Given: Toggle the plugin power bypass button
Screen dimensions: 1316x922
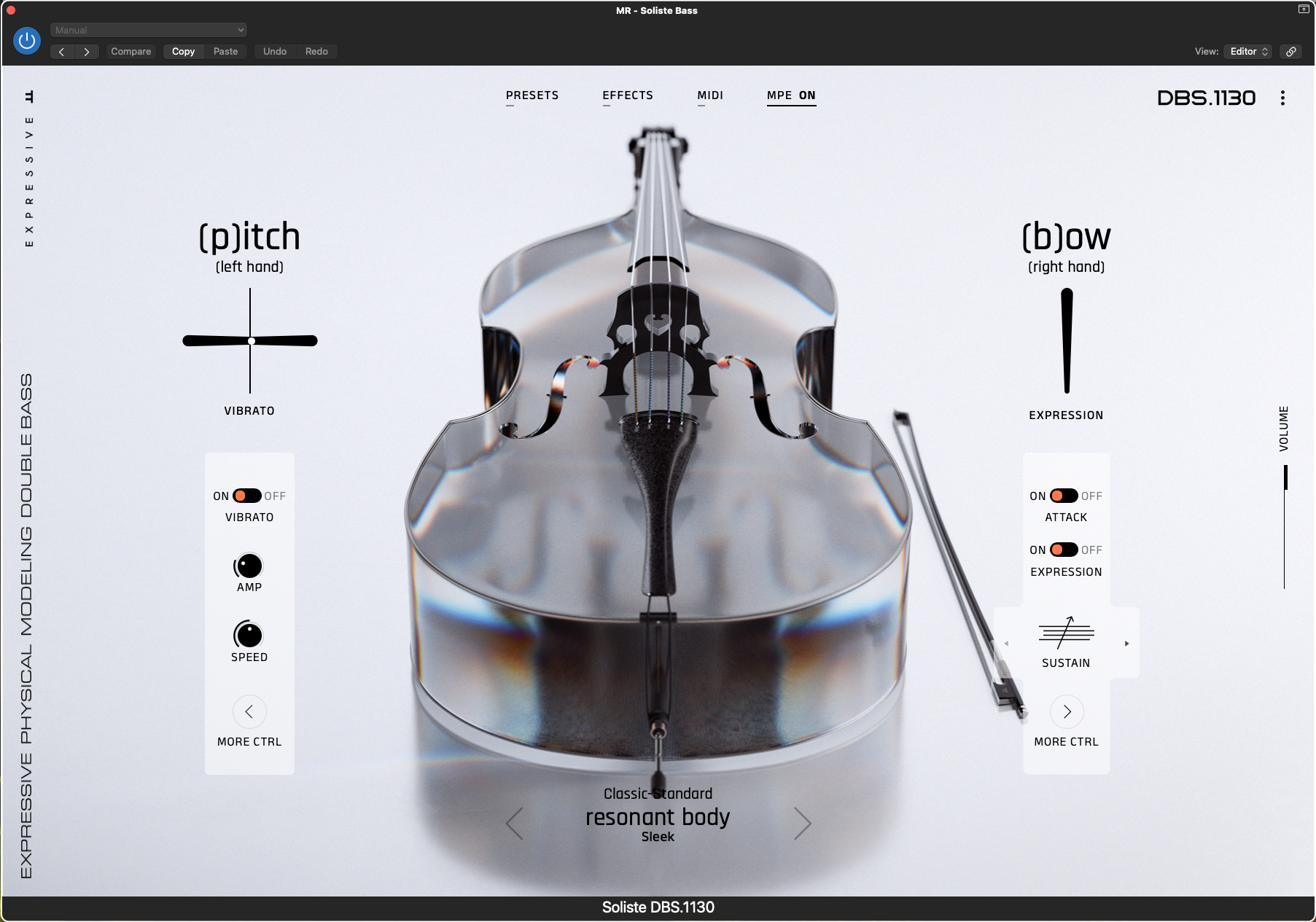Looking at the screenshot, I should 27,41.
